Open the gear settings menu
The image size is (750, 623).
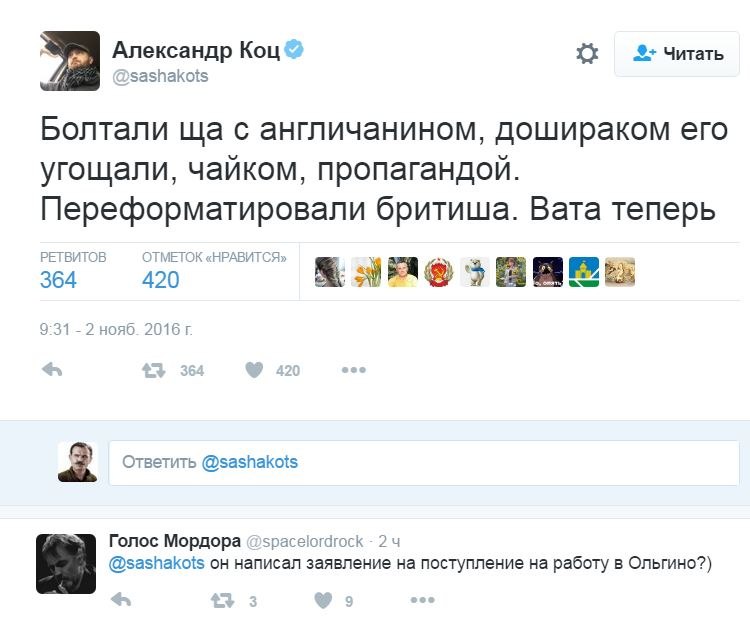coord(587,54)
